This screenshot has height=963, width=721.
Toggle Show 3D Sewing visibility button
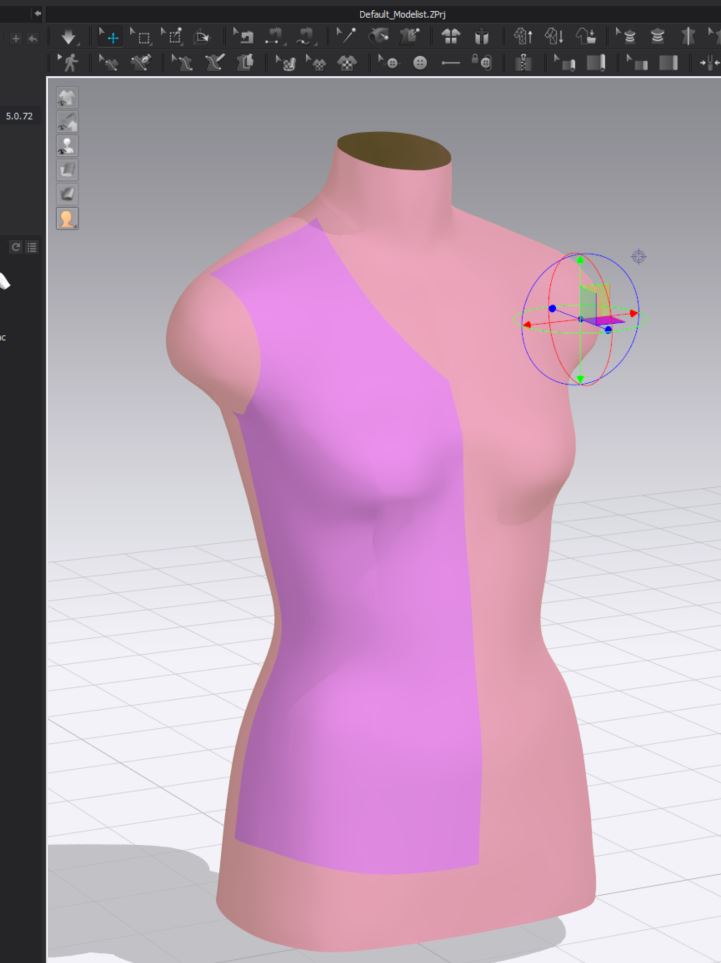click(67, 121)
